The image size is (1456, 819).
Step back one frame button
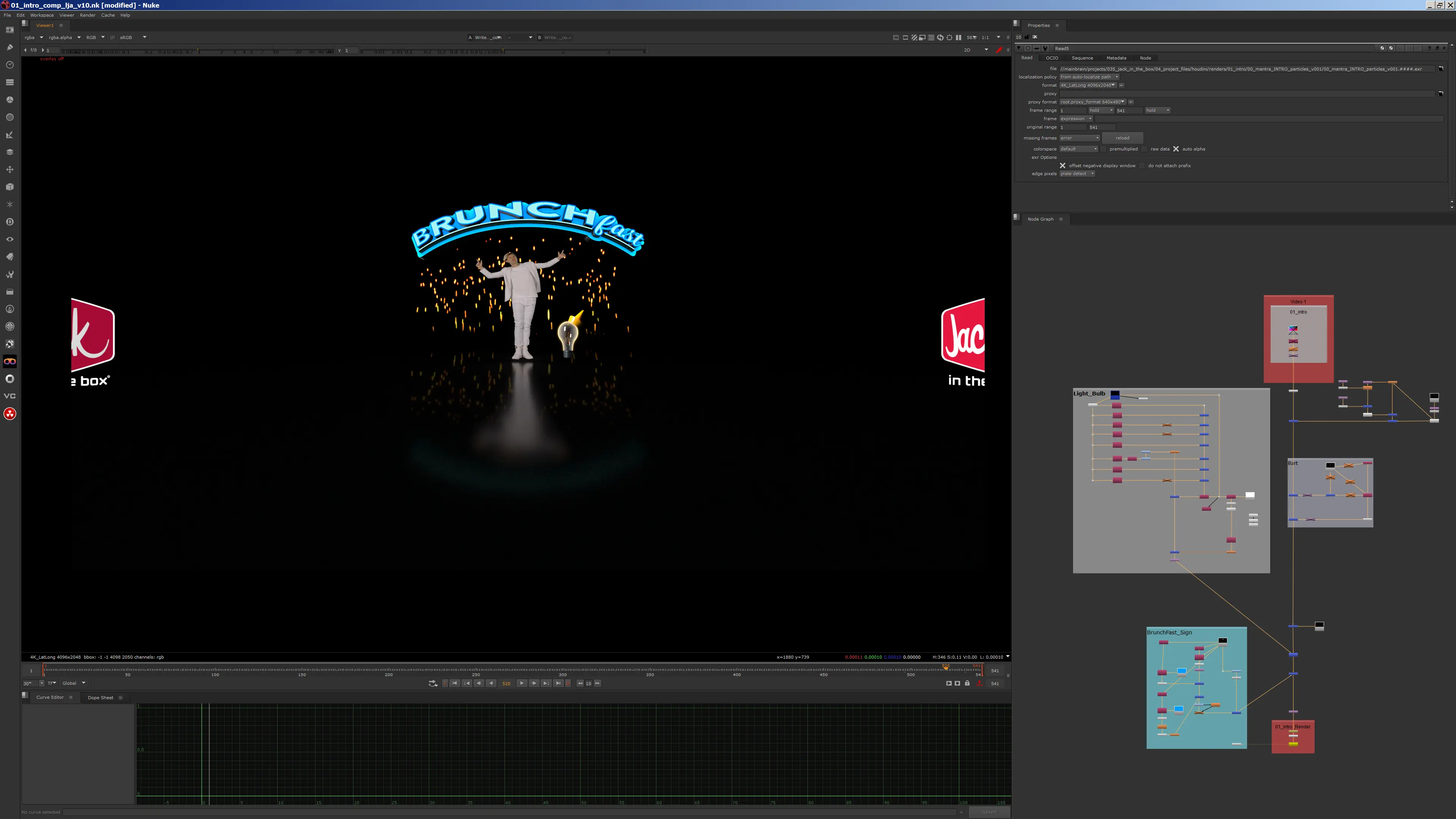pos(479,683)
